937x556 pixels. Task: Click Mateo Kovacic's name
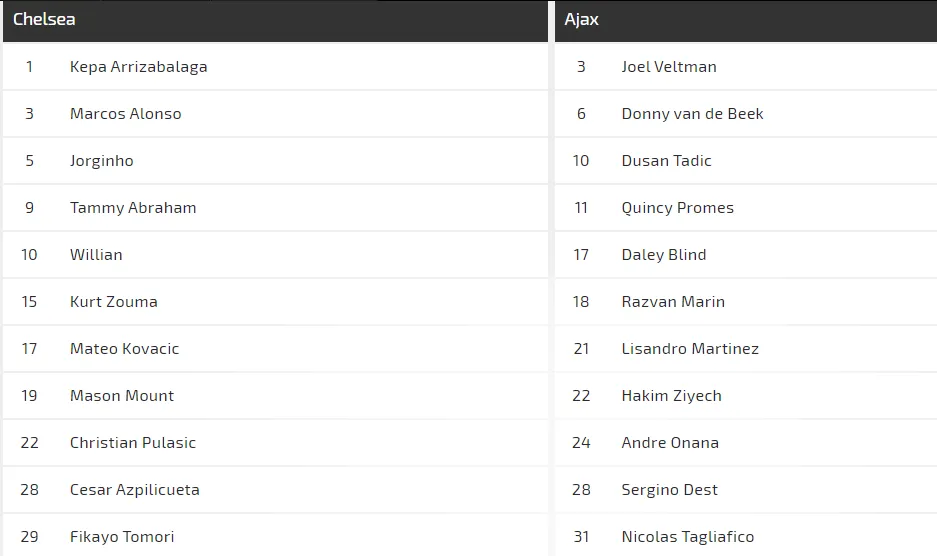124,349
